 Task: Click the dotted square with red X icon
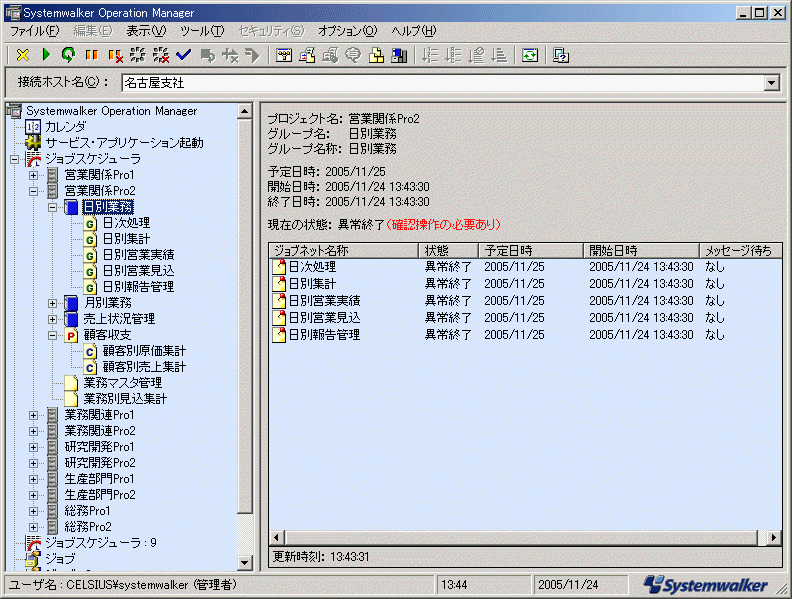(x=161, y=55)
